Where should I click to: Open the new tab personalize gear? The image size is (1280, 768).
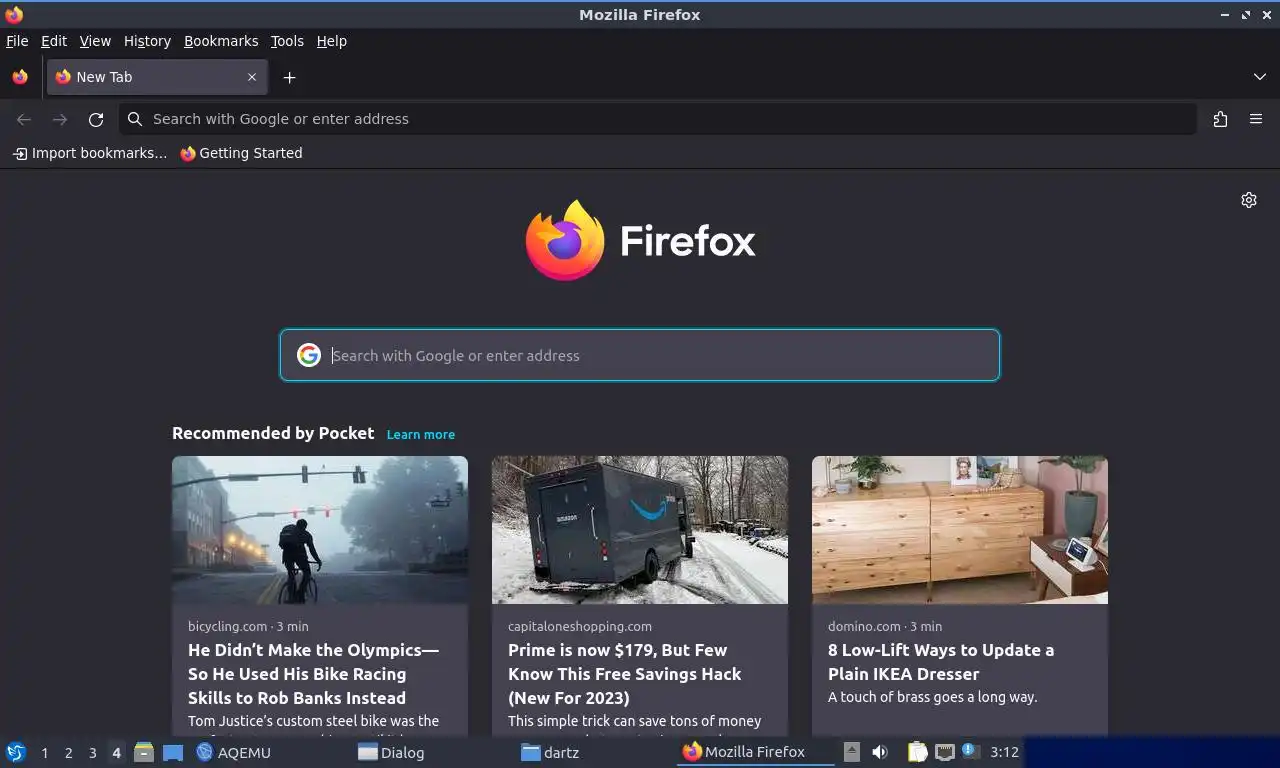click(1249, 200)
